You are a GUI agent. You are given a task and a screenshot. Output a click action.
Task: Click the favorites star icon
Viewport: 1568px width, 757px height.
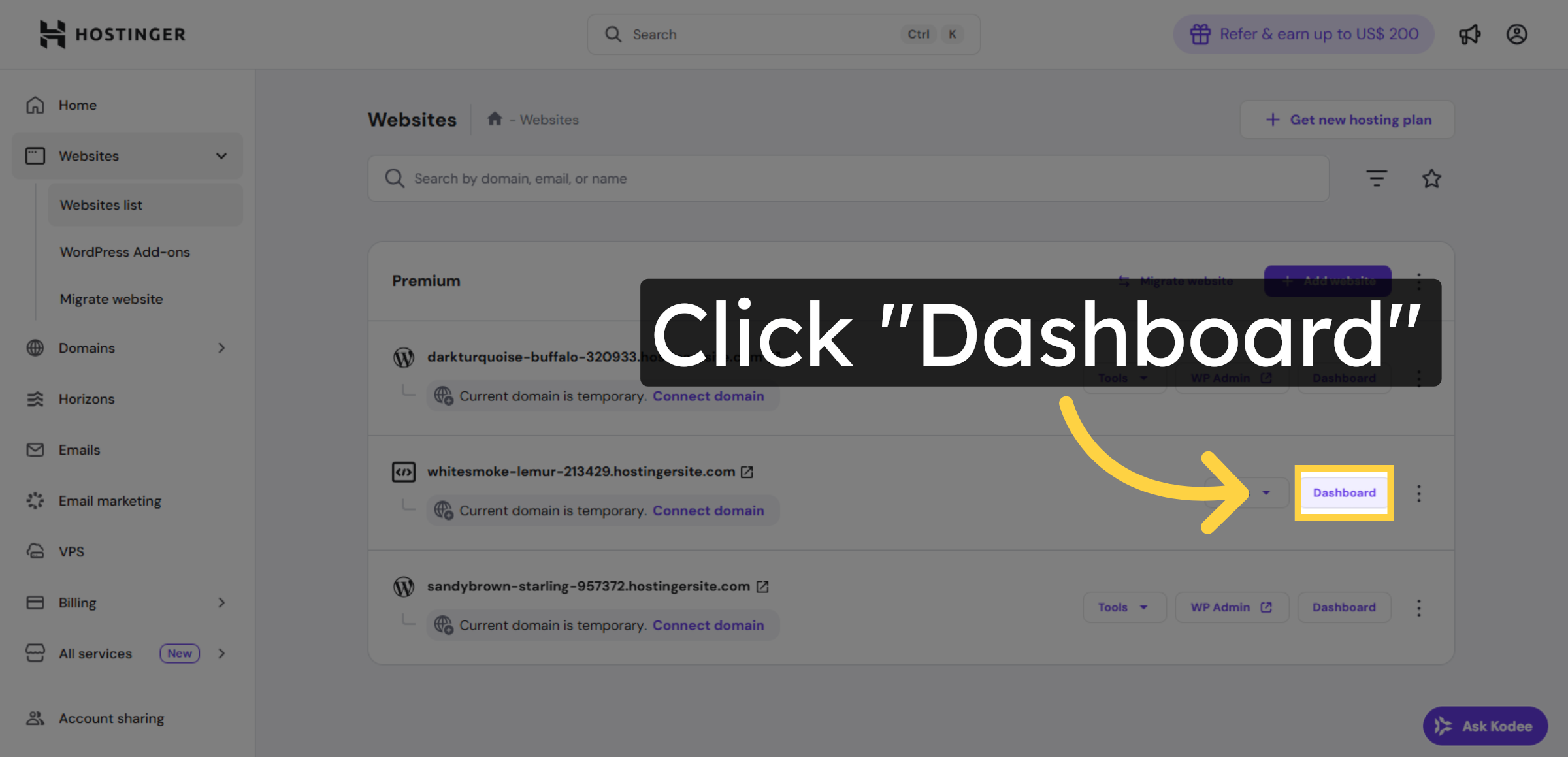tap(1431, 178)
